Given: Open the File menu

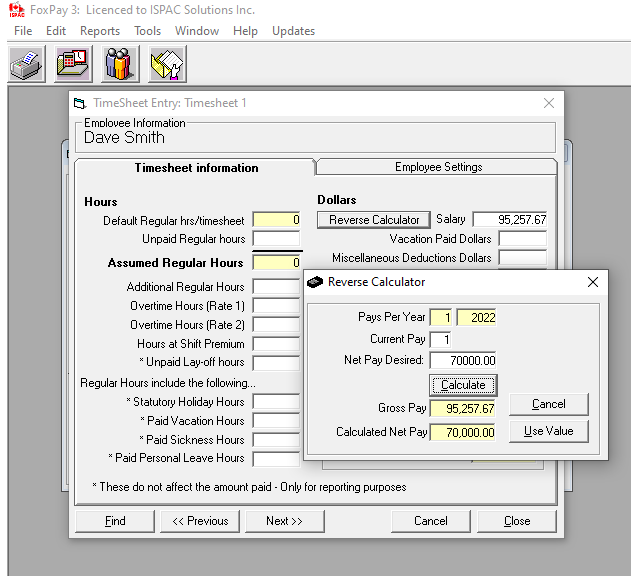Looking at the screenshot, I should point(23,31).
